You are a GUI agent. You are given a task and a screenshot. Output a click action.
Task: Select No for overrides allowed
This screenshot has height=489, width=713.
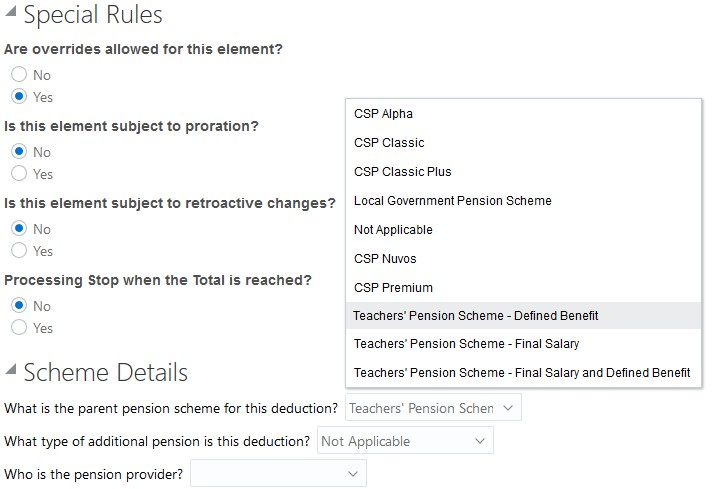(19, 75)
